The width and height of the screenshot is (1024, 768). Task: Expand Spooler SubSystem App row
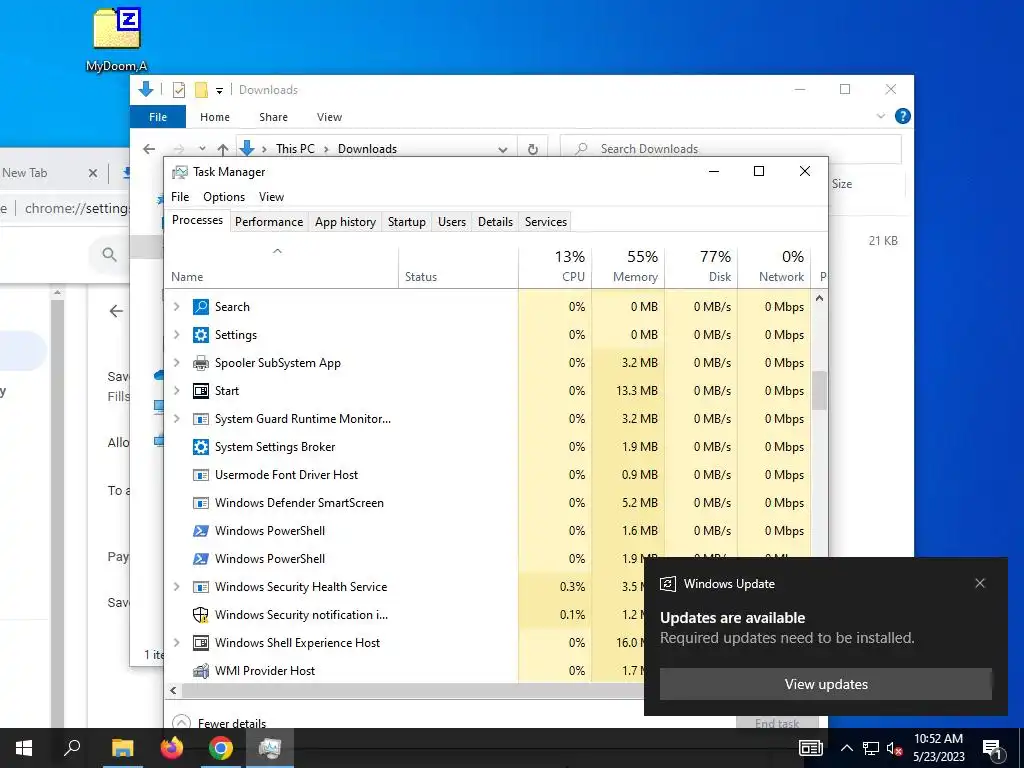coord(176,362)
